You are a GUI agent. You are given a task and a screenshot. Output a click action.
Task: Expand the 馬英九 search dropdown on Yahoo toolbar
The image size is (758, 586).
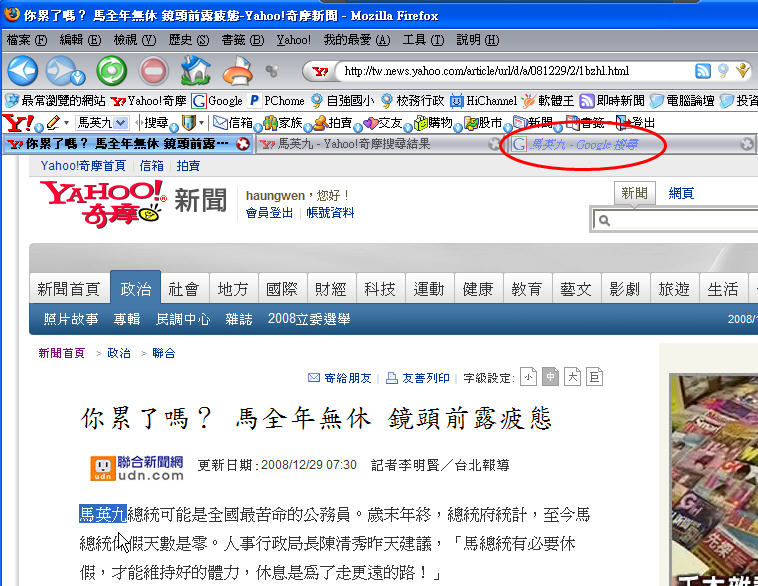coord(121,123)
